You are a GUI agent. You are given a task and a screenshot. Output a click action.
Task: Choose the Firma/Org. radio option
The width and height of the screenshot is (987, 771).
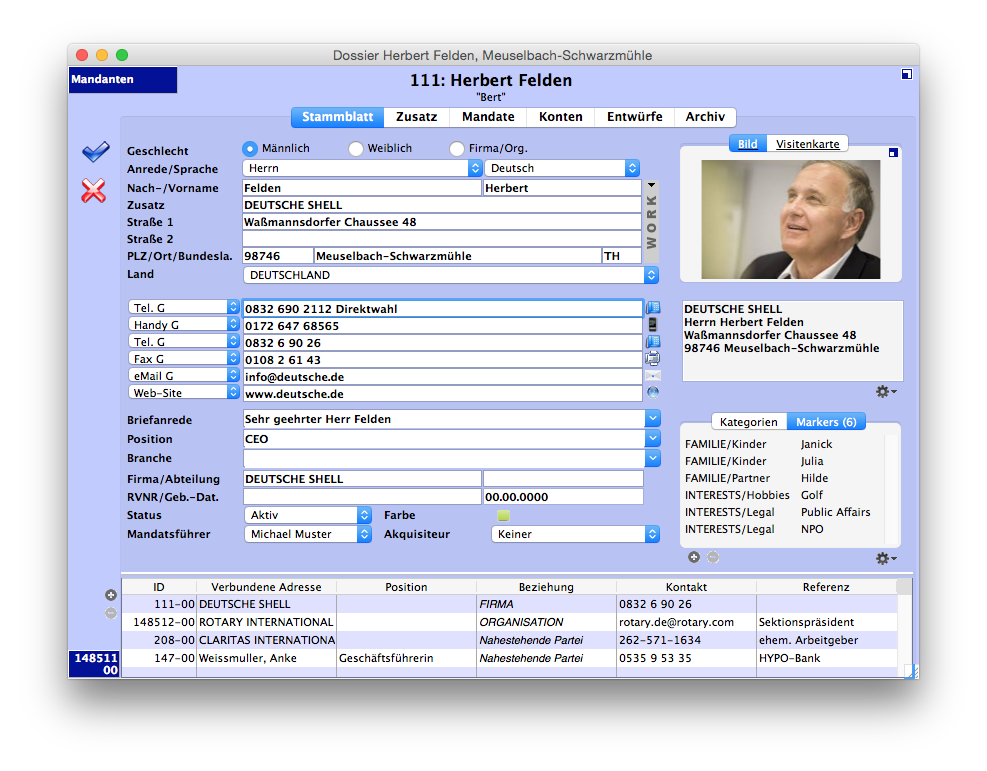click(456, 148)
